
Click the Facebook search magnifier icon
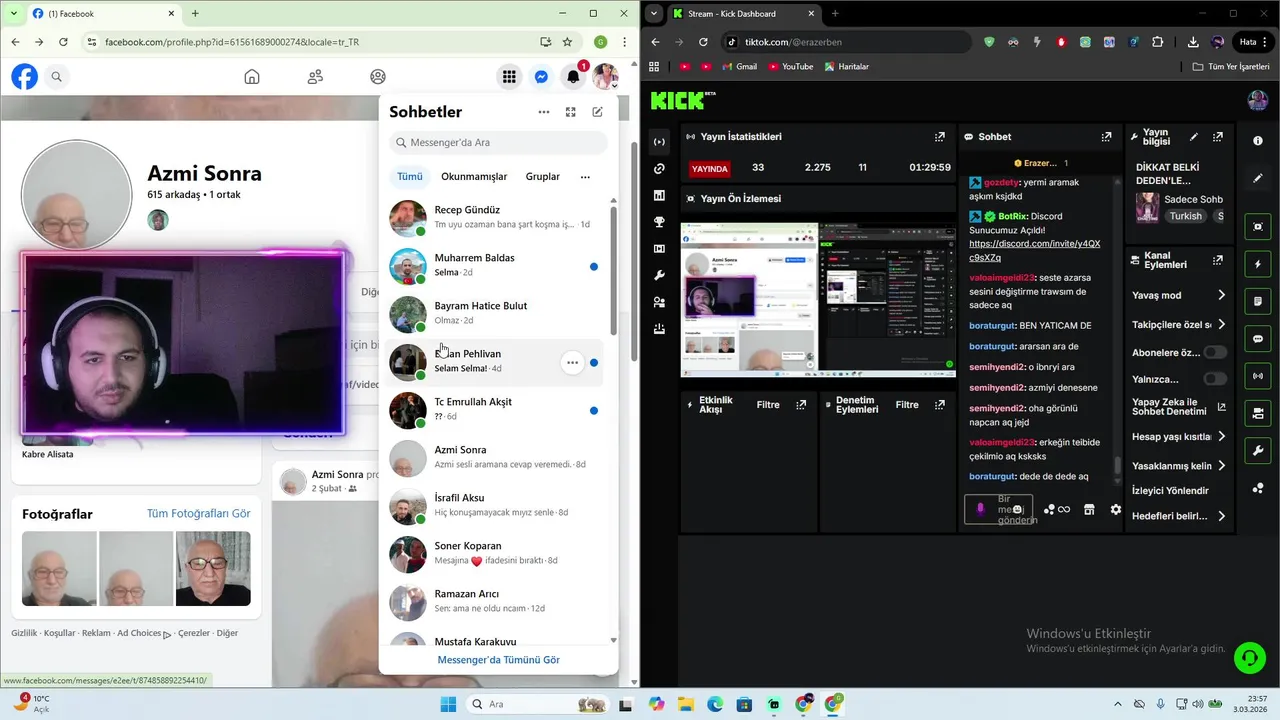pos(57,77)
